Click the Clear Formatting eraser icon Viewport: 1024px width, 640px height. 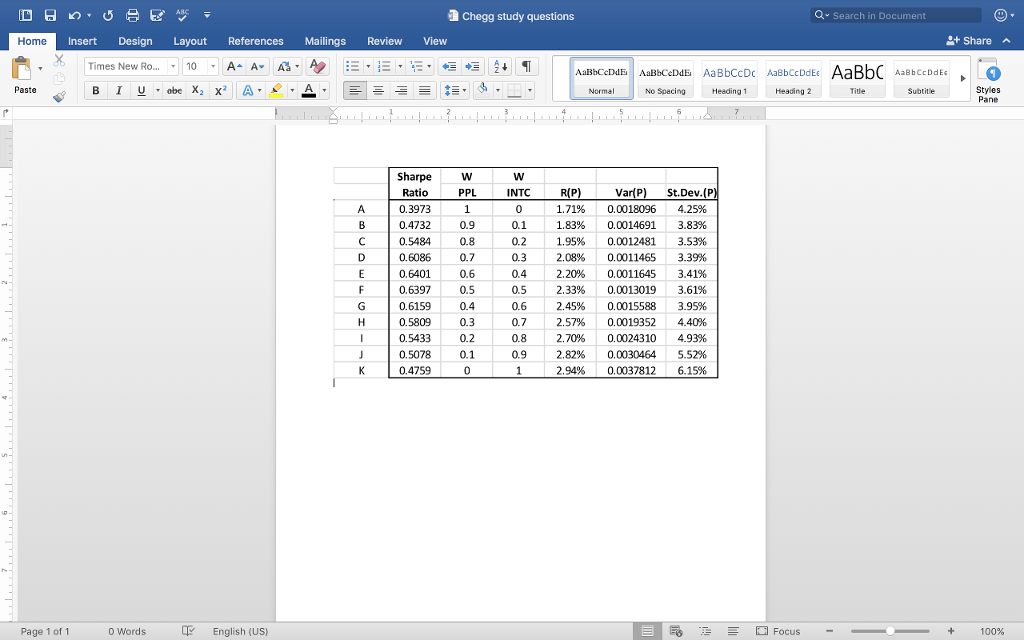pos(317,66)
